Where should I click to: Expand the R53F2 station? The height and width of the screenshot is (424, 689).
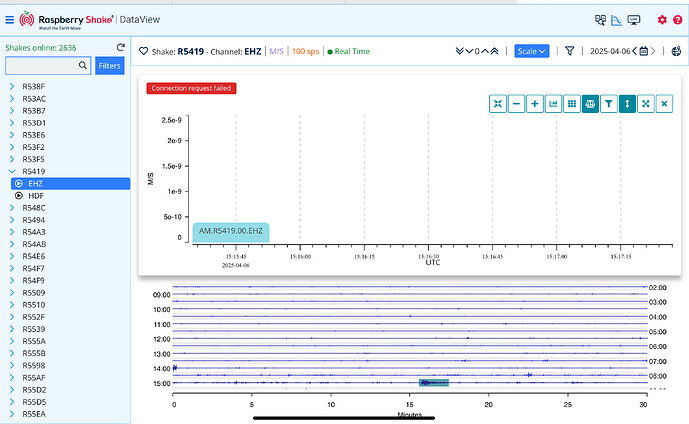12,147
